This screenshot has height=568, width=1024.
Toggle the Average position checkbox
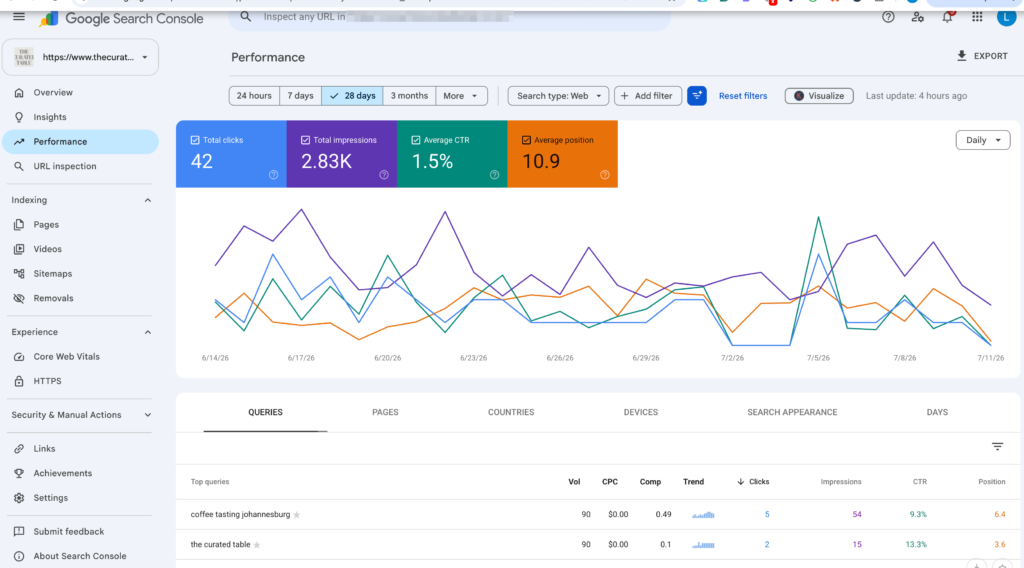point(526,140)
